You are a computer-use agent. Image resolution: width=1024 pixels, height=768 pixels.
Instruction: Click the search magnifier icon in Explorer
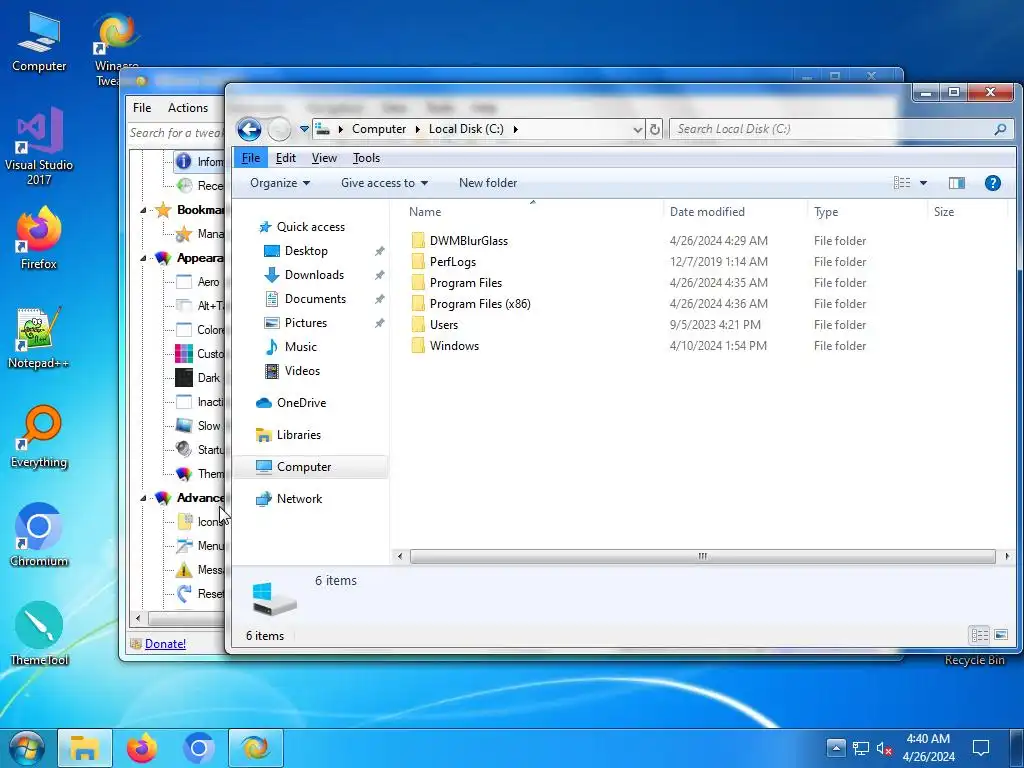[x=1000, y=129]
